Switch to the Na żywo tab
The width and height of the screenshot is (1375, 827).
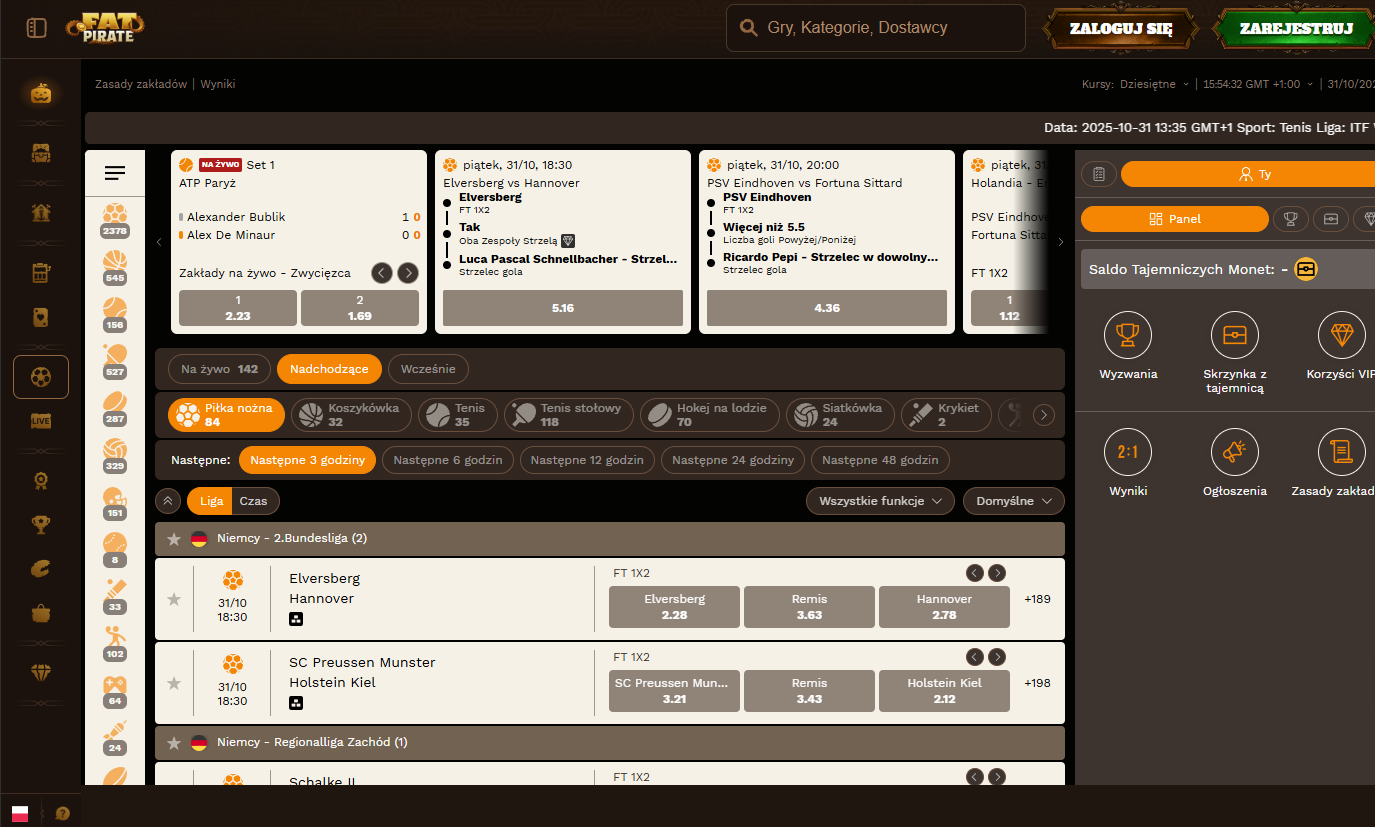[x=219, y=369]
